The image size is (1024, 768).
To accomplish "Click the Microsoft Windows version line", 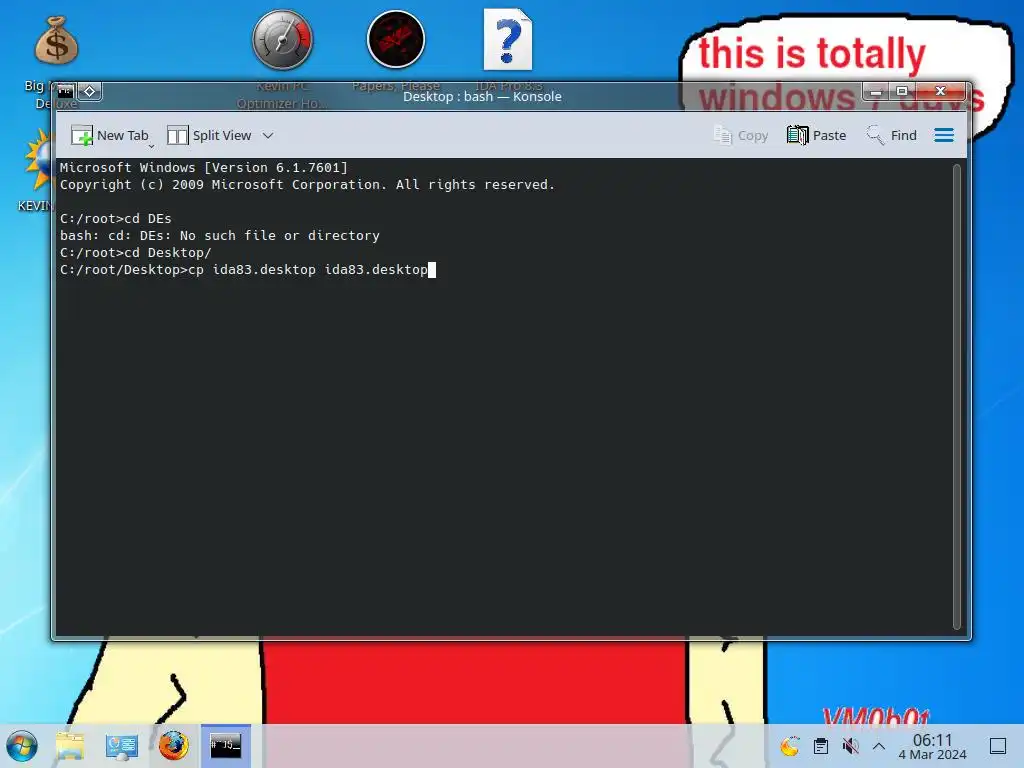I will pos(204,168).
